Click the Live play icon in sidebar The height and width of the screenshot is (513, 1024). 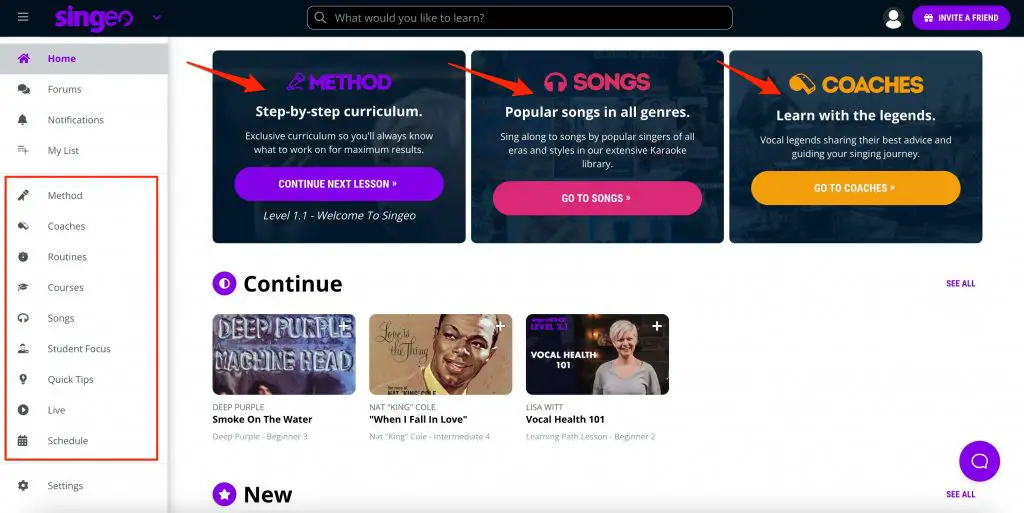[x=23, y=410]
